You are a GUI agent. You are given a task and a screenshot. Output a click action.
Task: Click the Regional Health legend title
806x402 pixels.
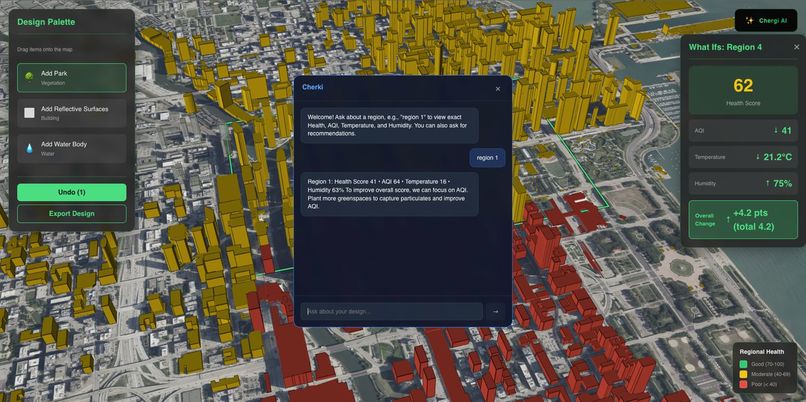pos(762,352)
